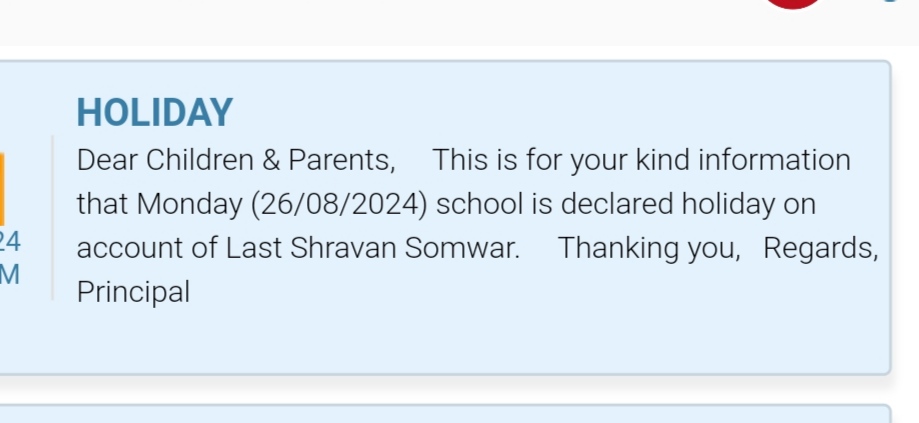
Task: Click the vertical divider line beside notice
Action: point(52,218)
